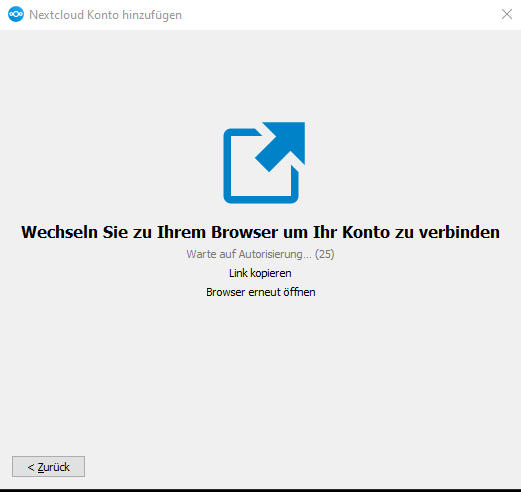Go back with the '< Zurück' button
This screenshot has width=521, height=492.
point(48,467)
